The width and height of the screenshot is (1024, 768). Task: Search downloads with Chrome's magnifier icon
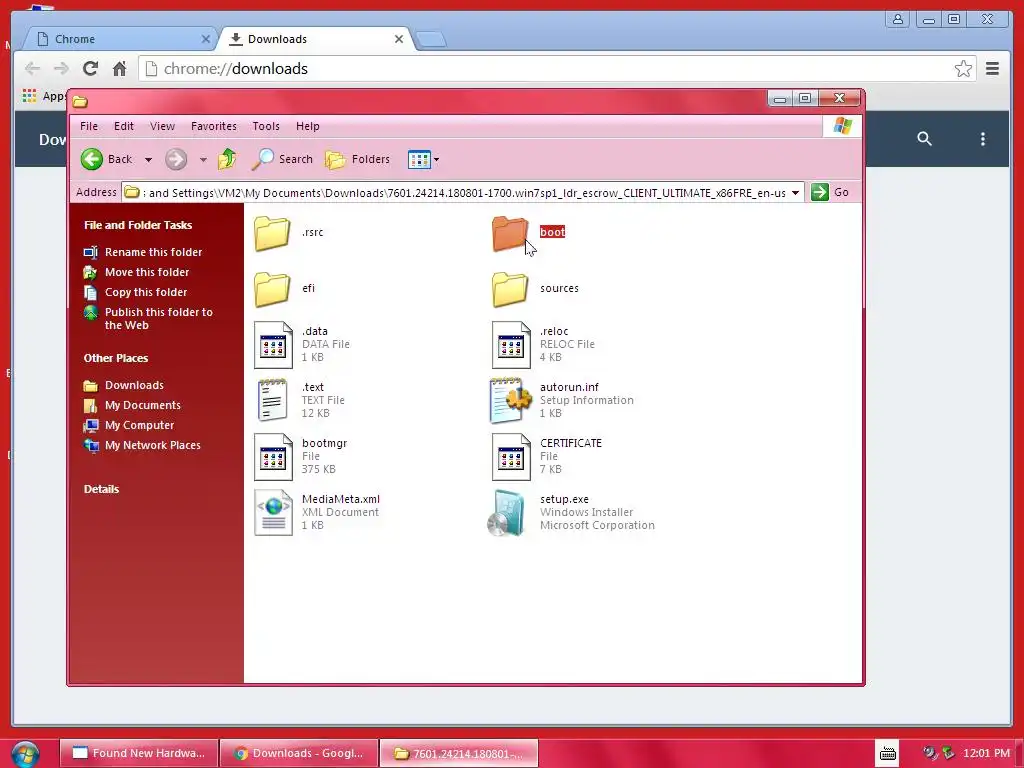coord(924,138)
